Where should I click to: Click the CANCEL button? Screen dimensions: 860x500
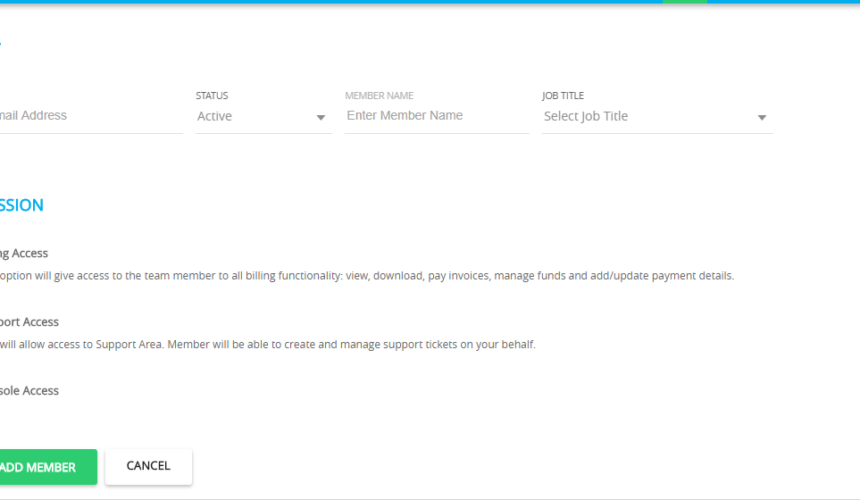(149, 467)
